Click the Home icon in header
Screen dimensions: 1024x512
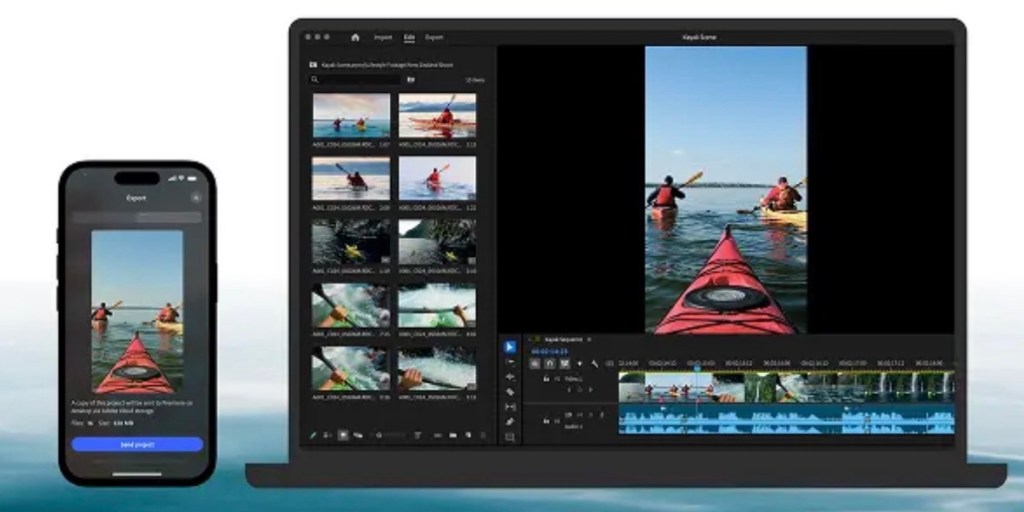pyautogui.click(x=355, y=37)
